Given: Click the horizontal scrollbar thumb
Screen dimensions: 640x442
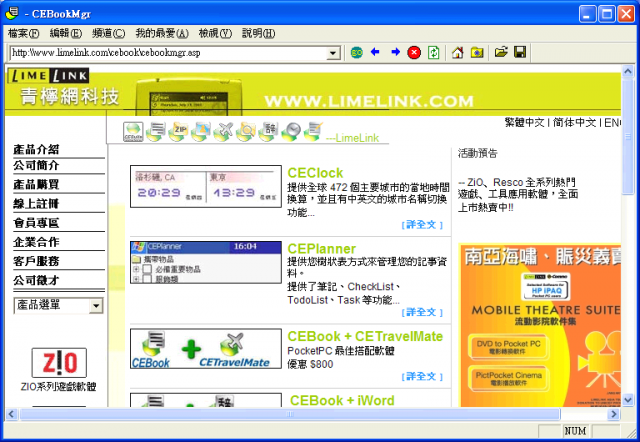Looking at the screenshot, I should click(x=290, y=414).
